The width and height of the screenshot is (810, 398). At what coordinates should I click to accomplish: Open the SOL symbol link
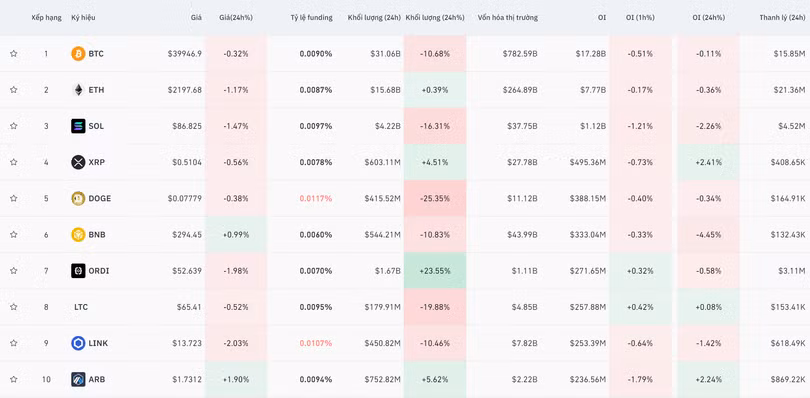point(96,126)
